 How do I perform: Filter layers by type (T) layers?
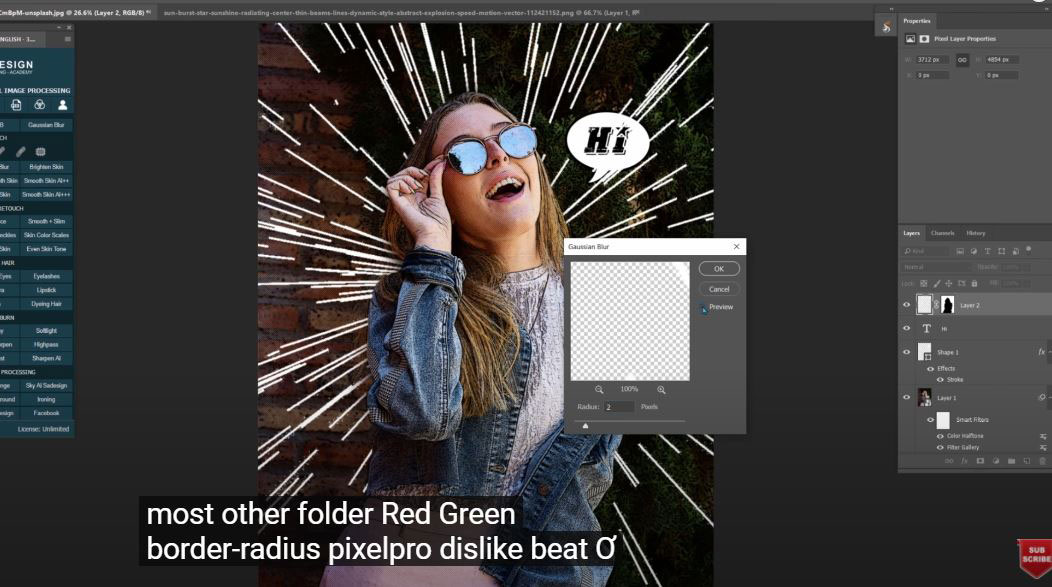[987, 251]
